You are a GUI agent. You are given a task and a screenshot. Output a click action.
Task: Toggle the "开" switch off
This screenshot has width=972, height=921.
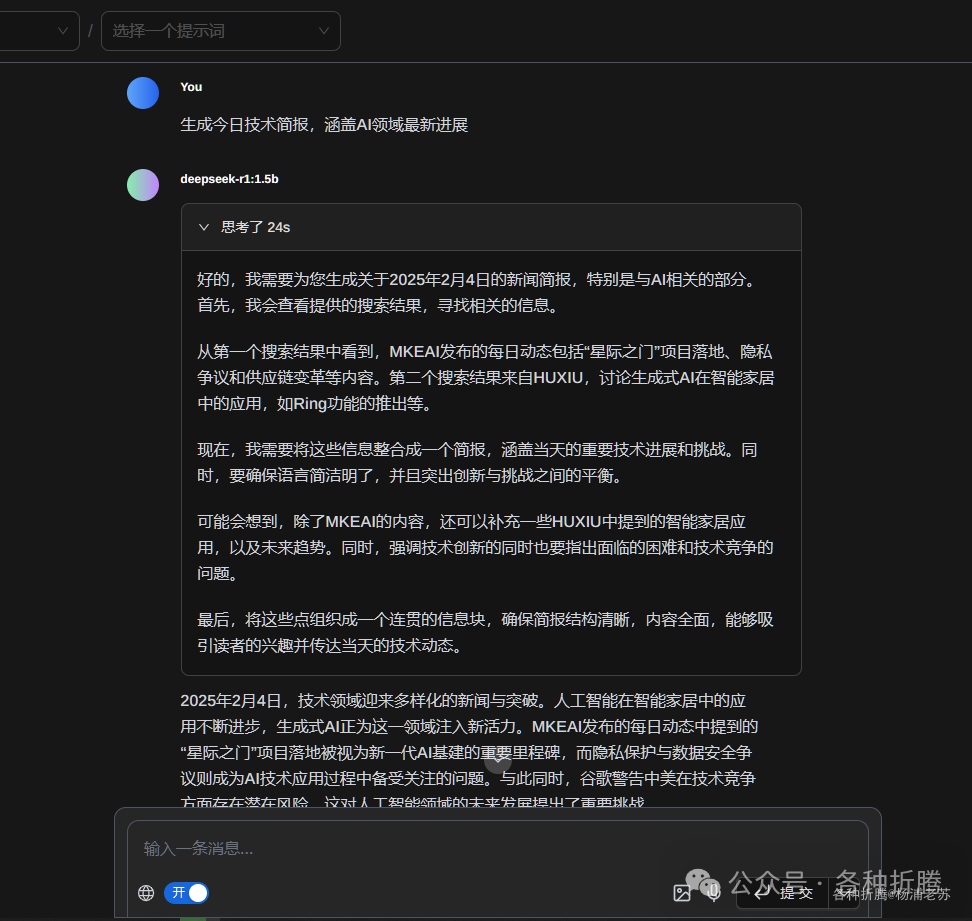(x=187, y=893)
